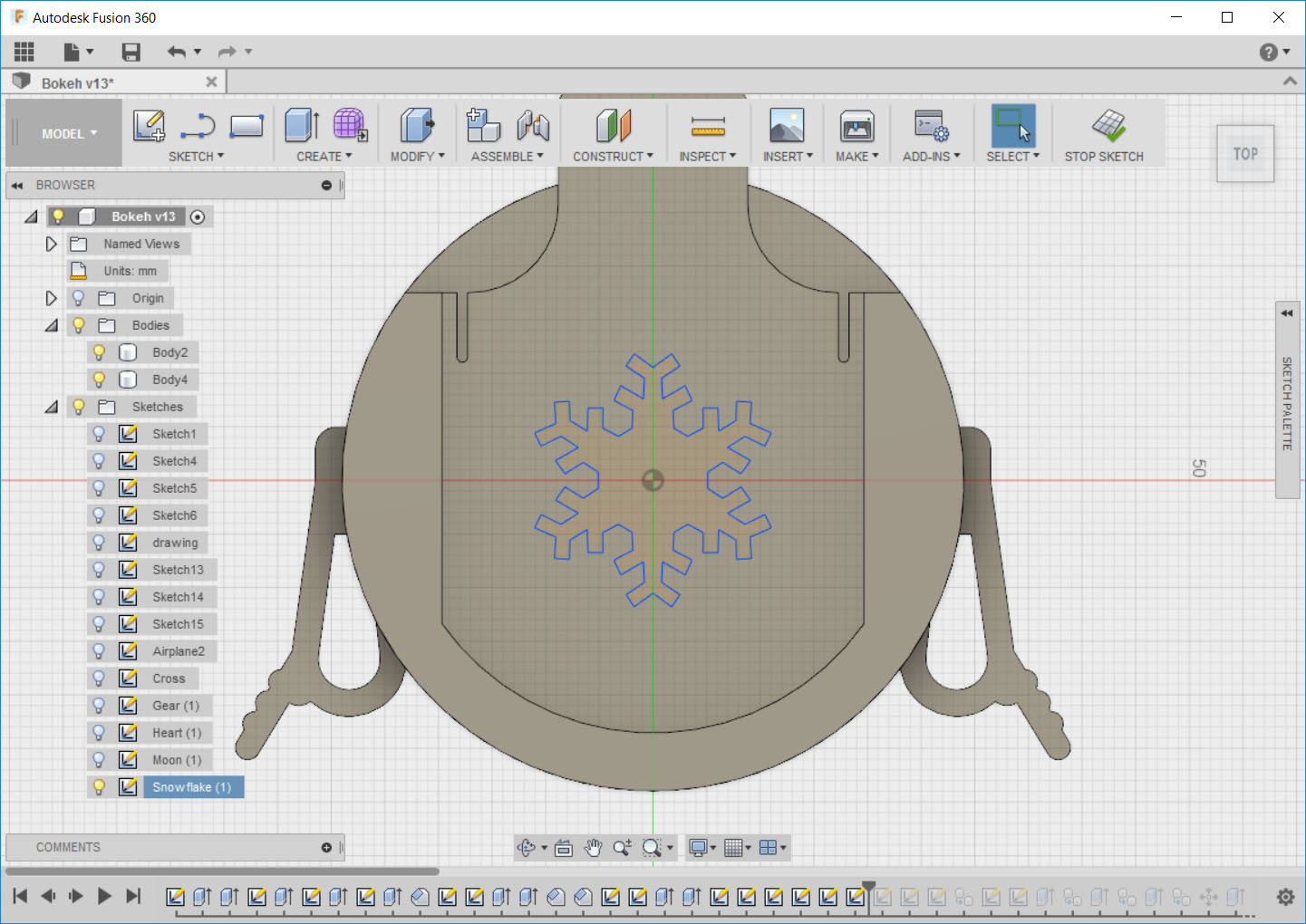
Task: Collapse the Sketches folder
Action: tap(52, 407)
